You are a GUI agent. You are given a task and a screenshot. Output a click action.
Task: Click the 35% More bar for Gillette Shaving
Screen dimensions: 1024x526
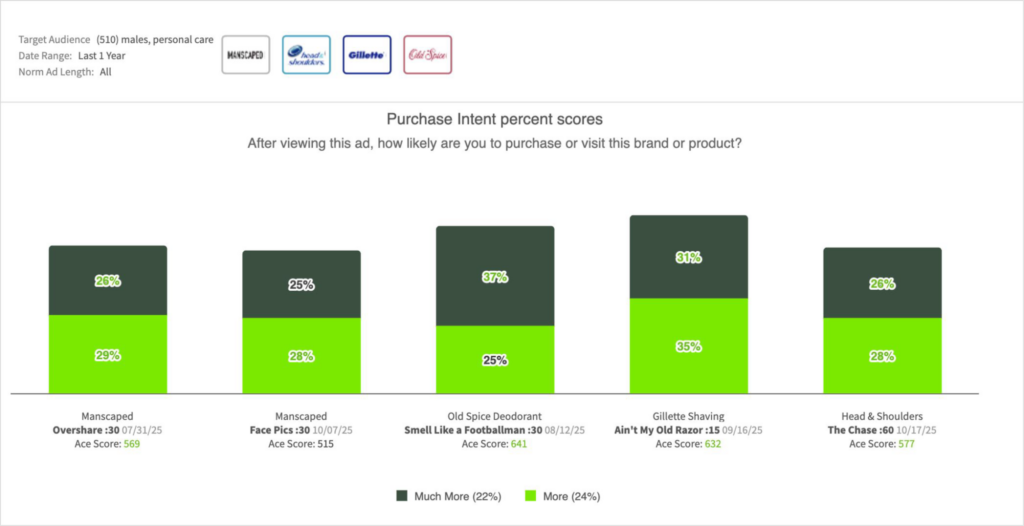click(x=688, y=345)
